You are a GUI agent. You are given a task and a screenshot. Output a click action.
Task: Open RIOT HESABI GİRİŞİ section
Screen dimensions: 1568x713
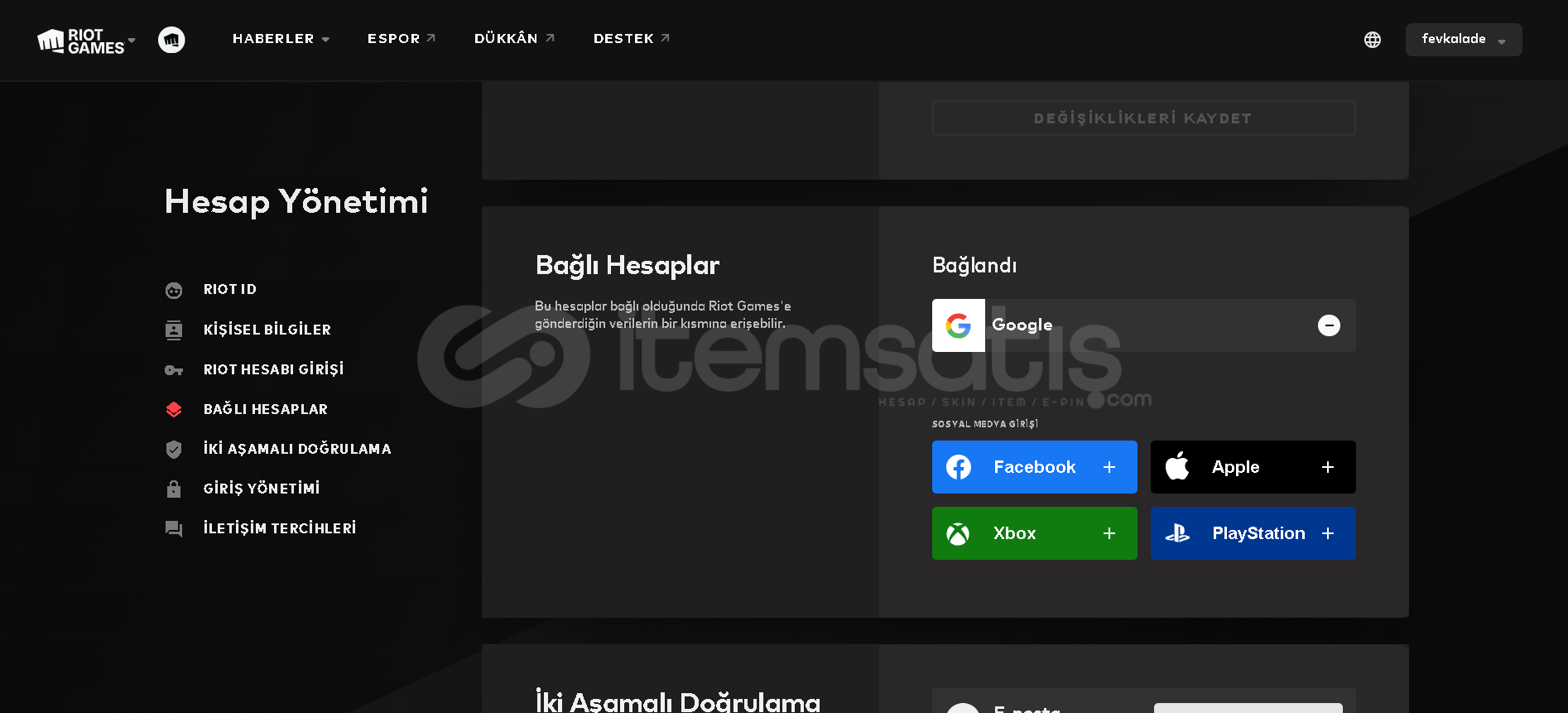coord(274,369)
